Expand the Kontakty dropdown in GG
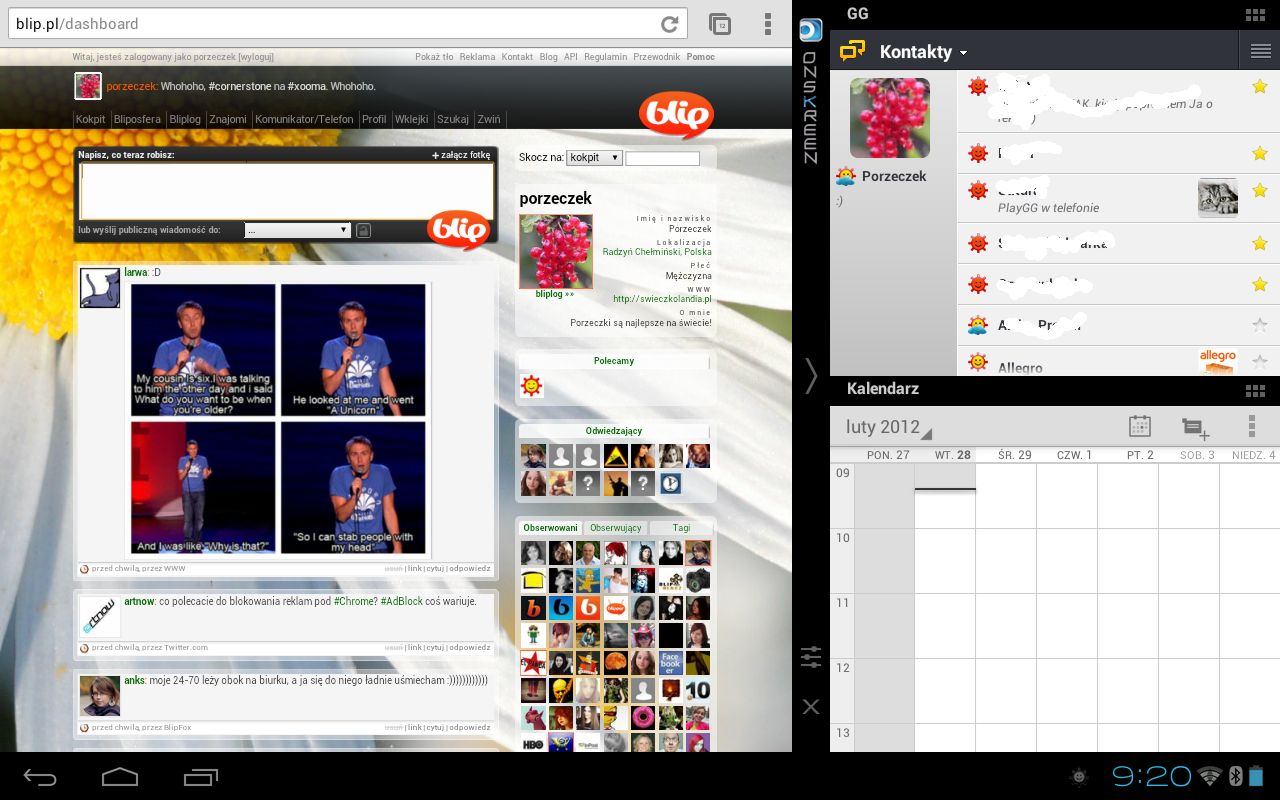This screenshot has height=800, width=1280. [923, 52]
